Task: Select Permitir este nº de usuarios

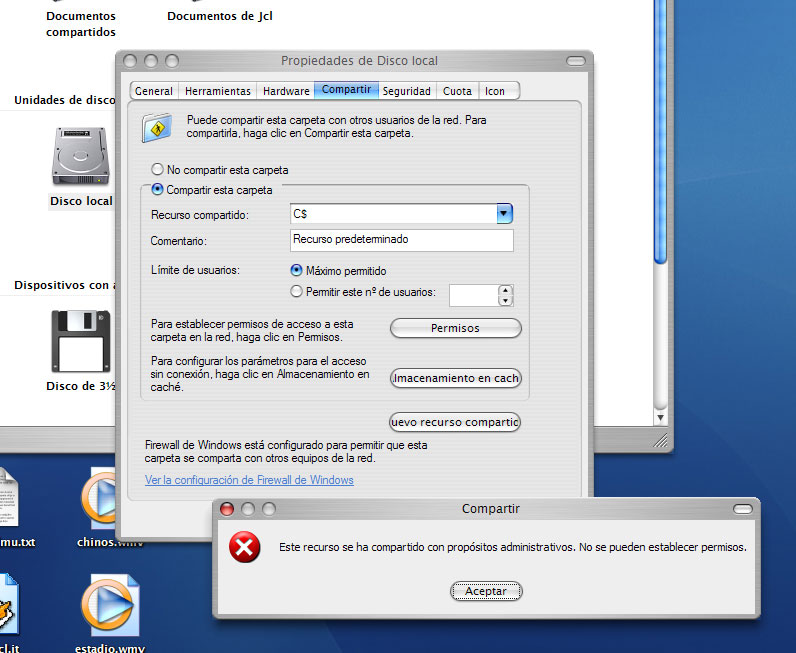Action: [x=296, y=292]
